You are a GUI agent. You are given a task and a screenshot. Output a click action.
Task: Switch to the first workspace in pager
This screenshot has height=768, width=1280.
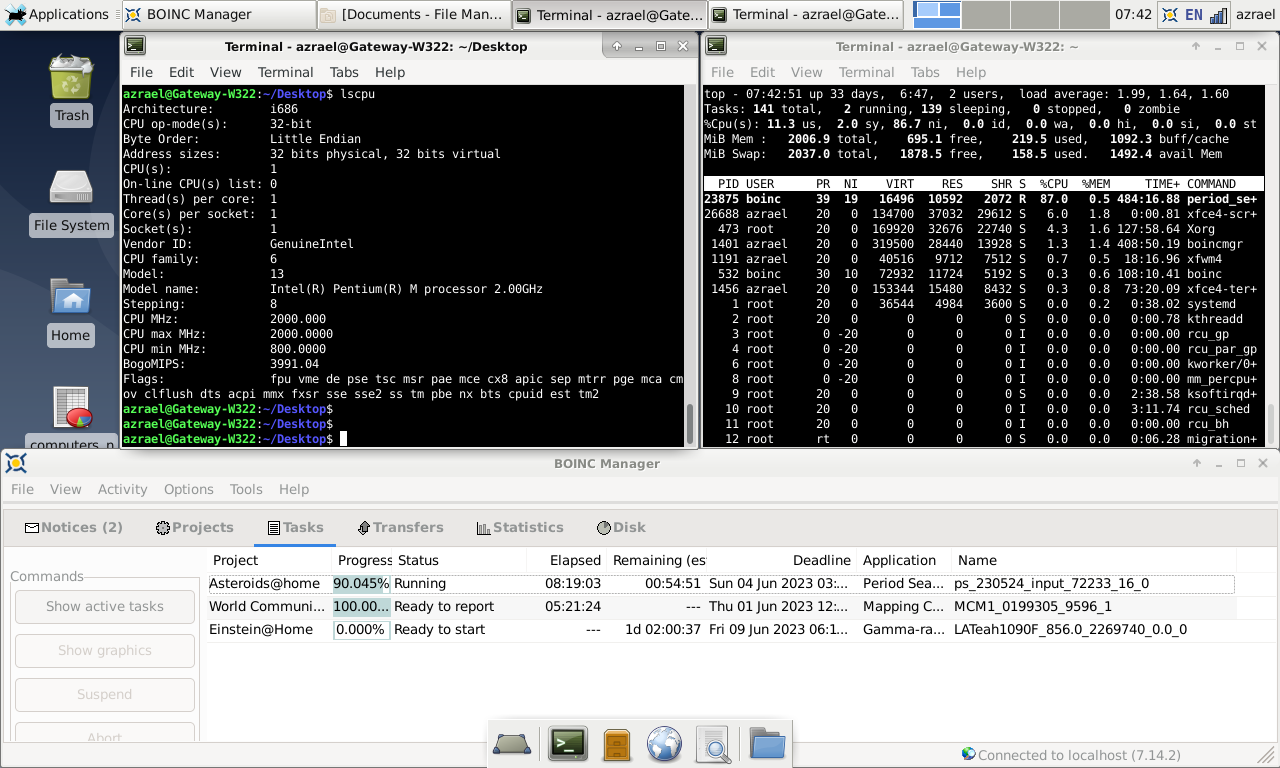pos(937,14)
